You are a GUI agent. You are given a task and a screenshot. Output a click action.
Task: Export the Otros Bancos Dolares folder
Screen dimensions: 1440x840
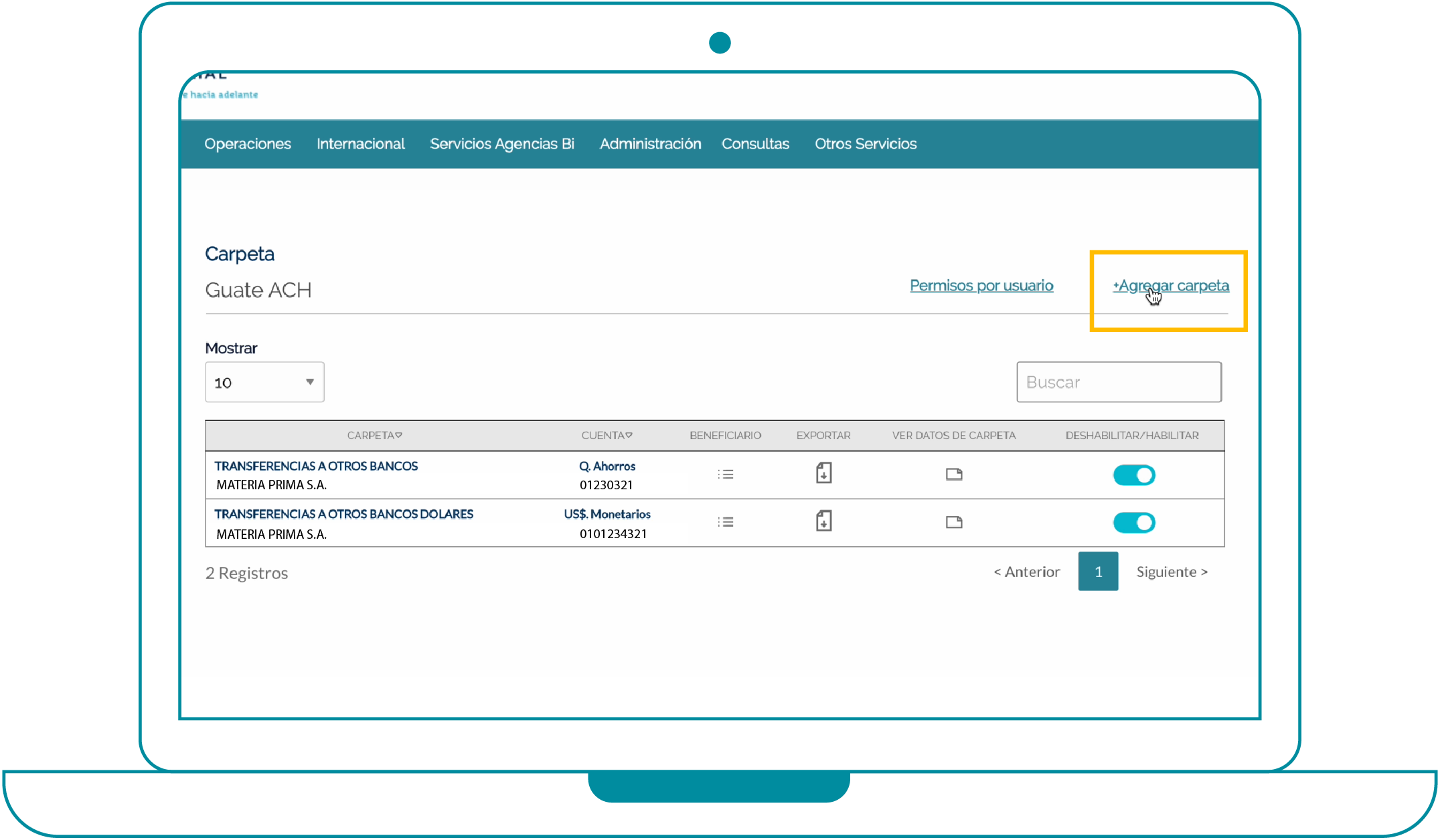pyautogui.click(x=823, y=521)
